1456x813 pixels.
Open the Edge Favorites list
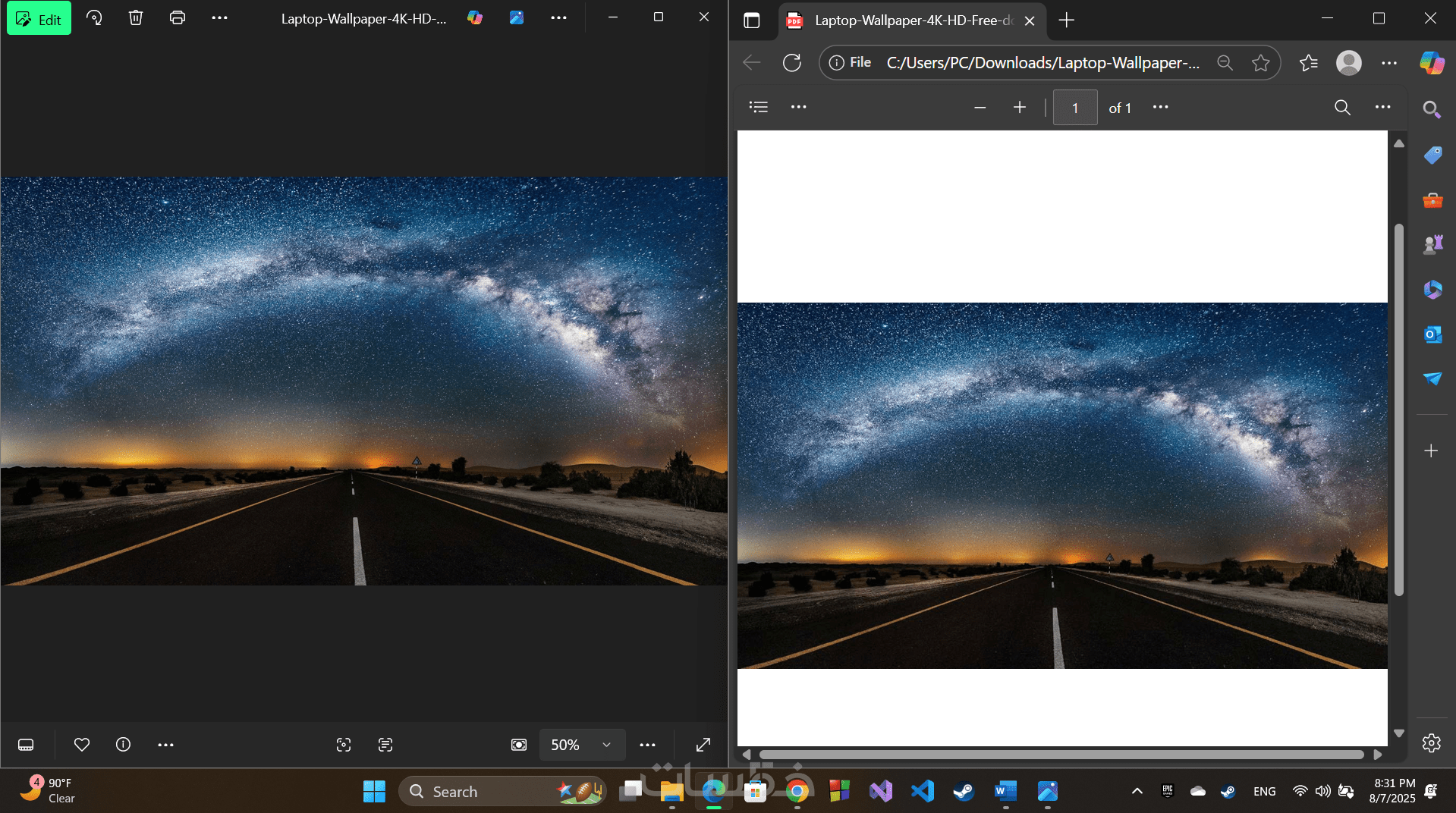coord(1309,62)
